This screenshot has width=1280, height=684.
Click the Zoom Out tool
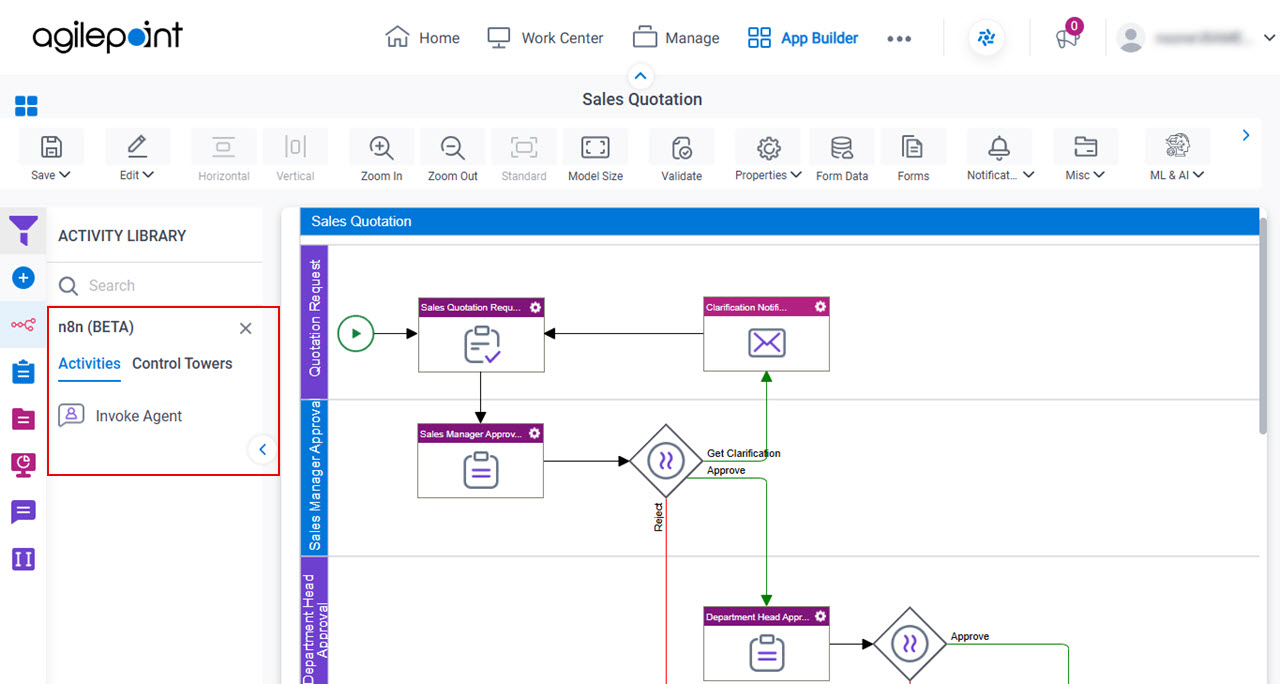tap(453, 158)
